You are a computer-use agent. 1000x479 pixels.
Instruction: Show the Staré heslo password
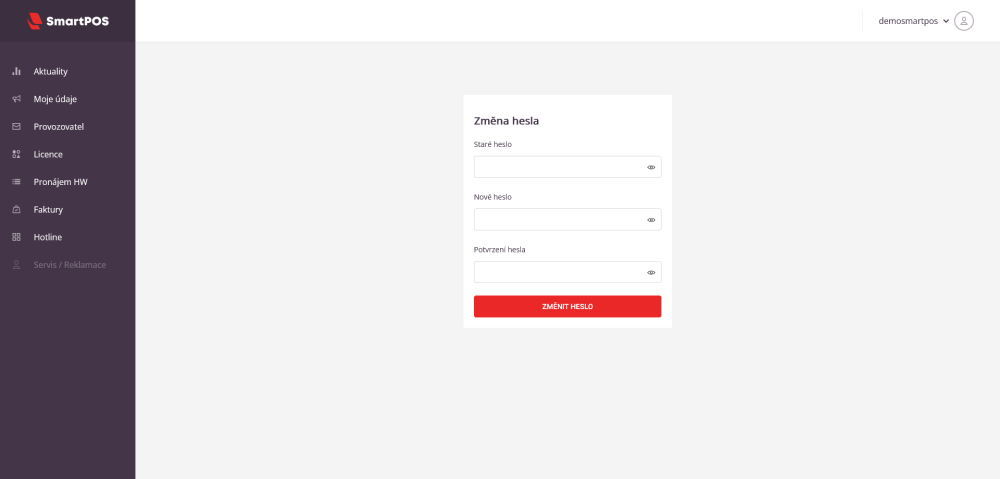651,167
